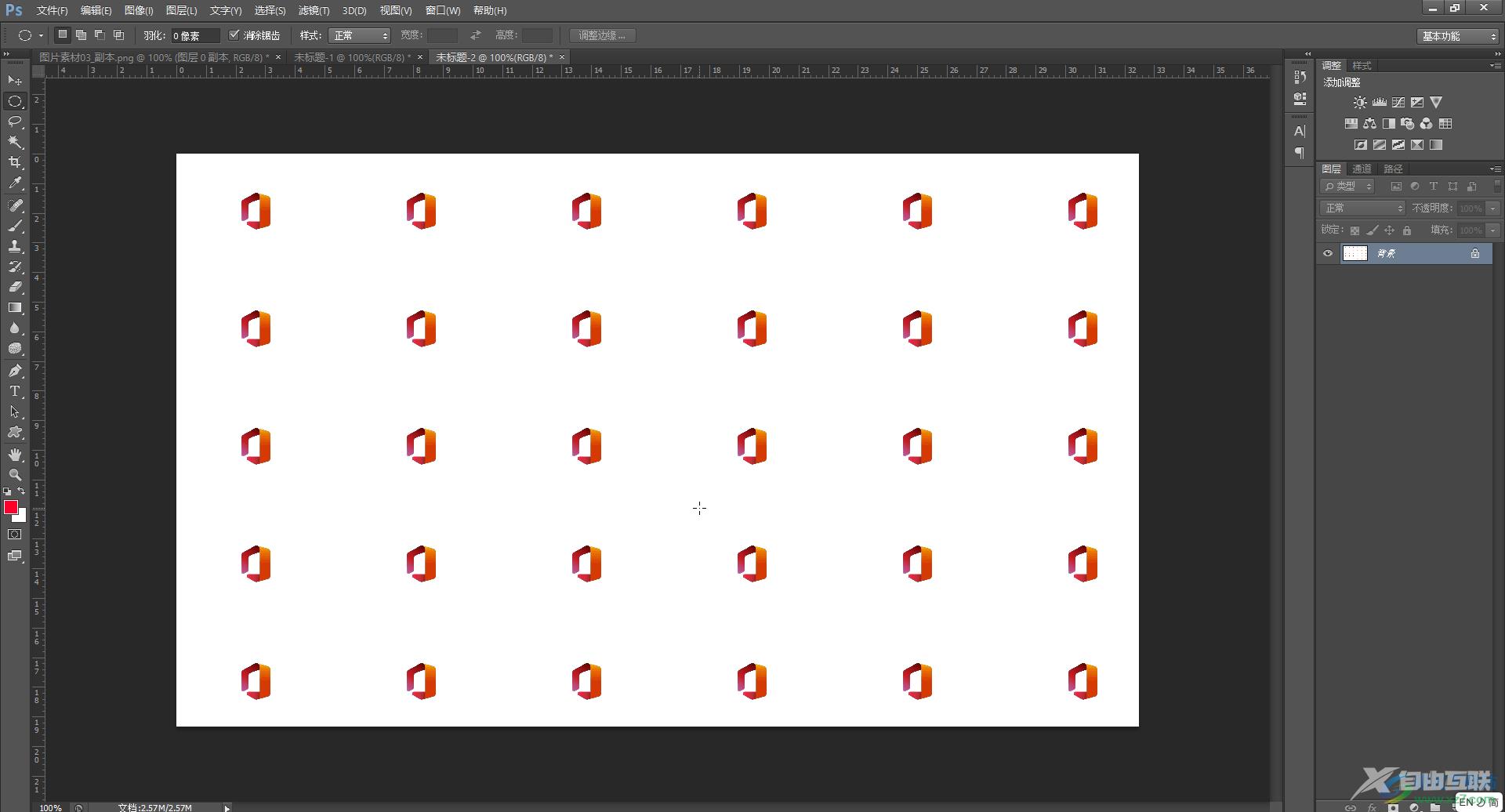Choose Intersect with Selection mode
1505x812 pixels.
click(118, 34)
